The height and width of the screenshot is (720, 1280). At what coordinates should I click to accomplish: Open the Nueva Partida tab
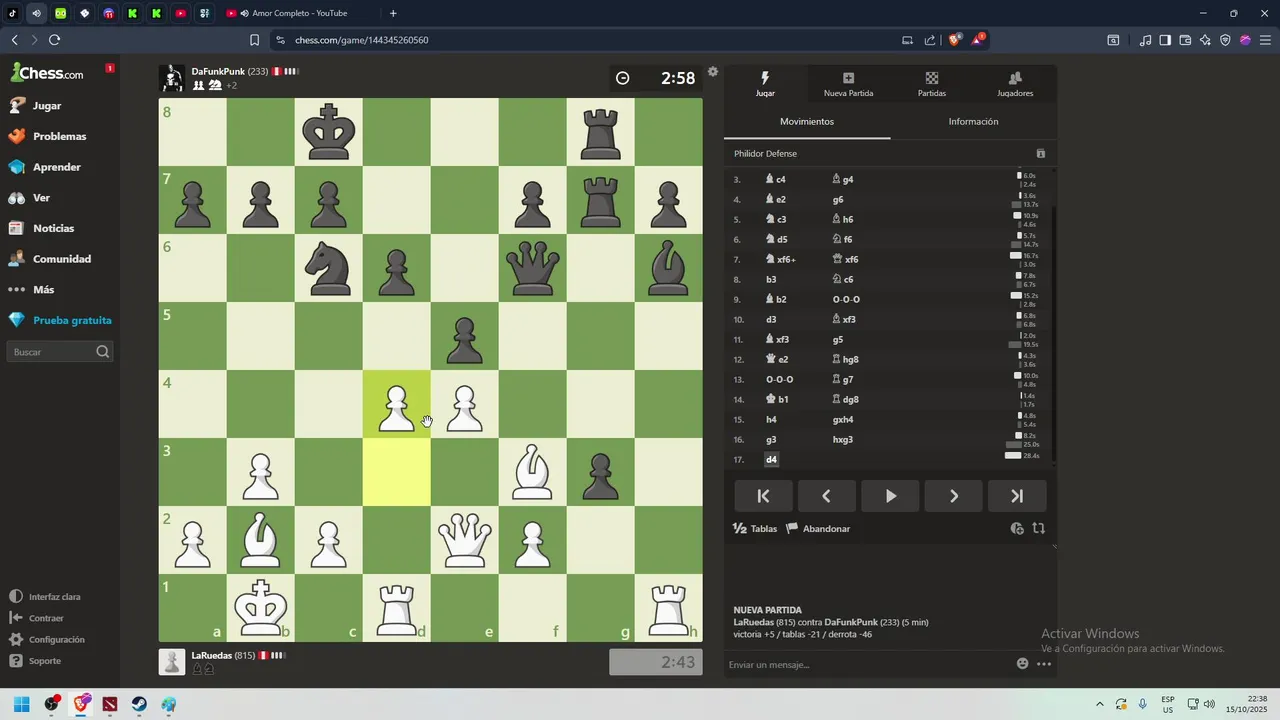click(848, 83)
